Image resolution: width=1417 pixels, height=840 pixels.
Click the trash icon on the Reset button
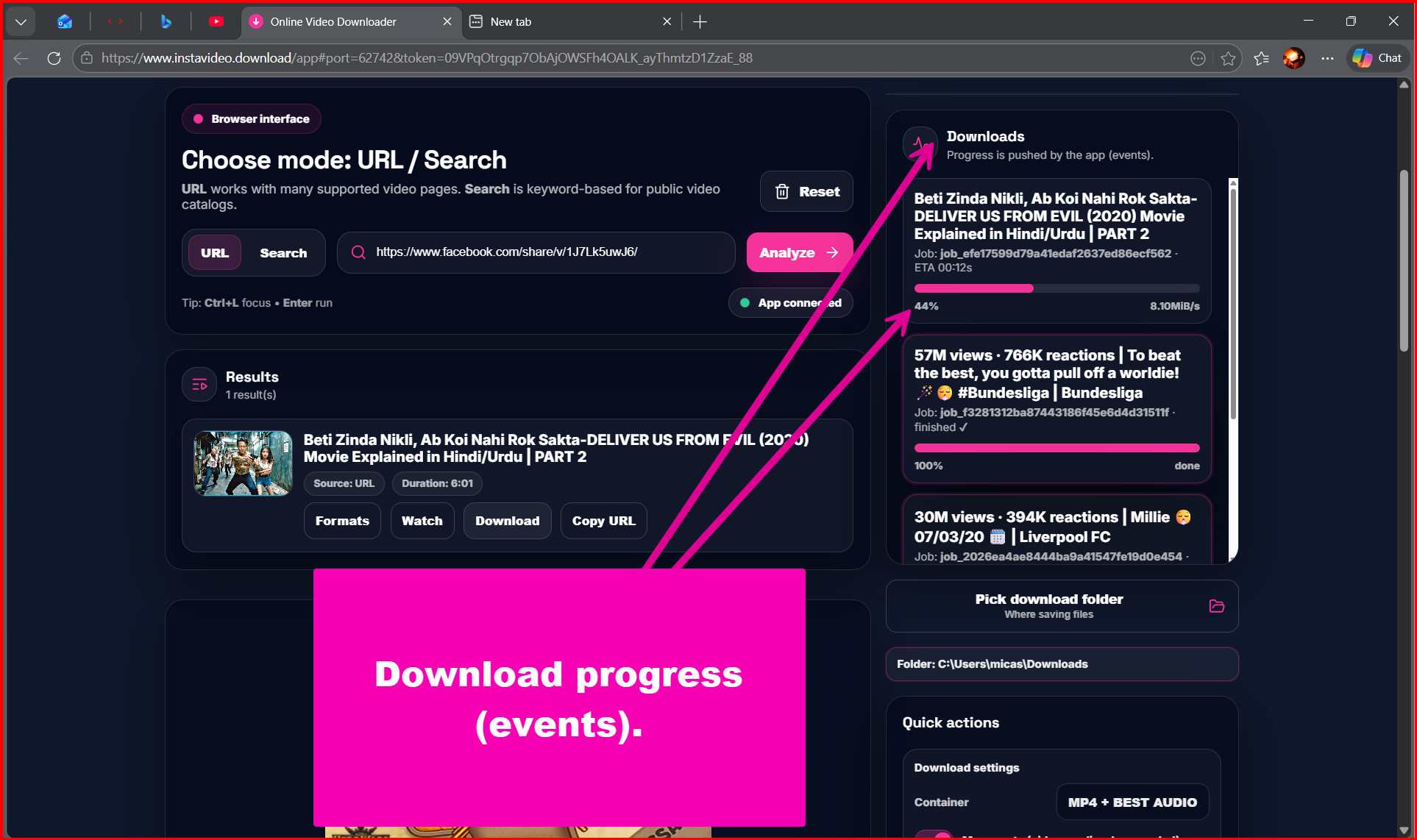tap(781, 191)
